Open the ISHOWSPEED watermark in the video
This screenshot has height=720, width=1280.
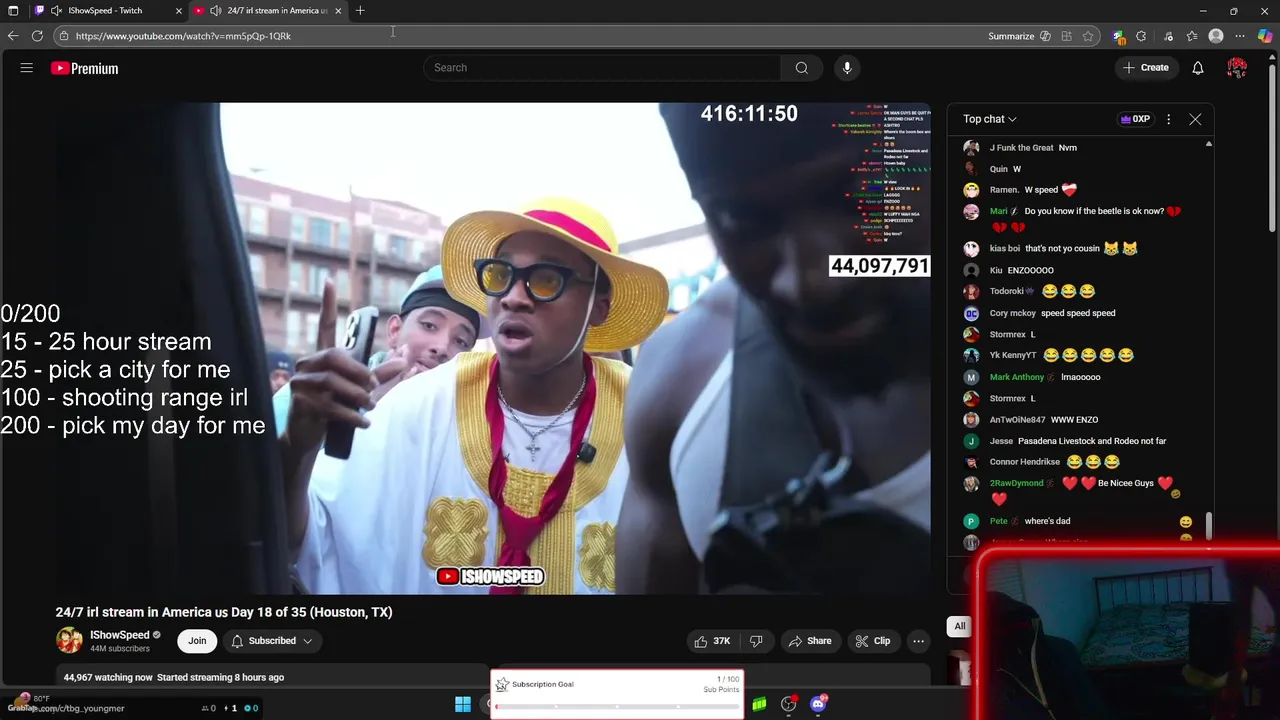point(490,576)
